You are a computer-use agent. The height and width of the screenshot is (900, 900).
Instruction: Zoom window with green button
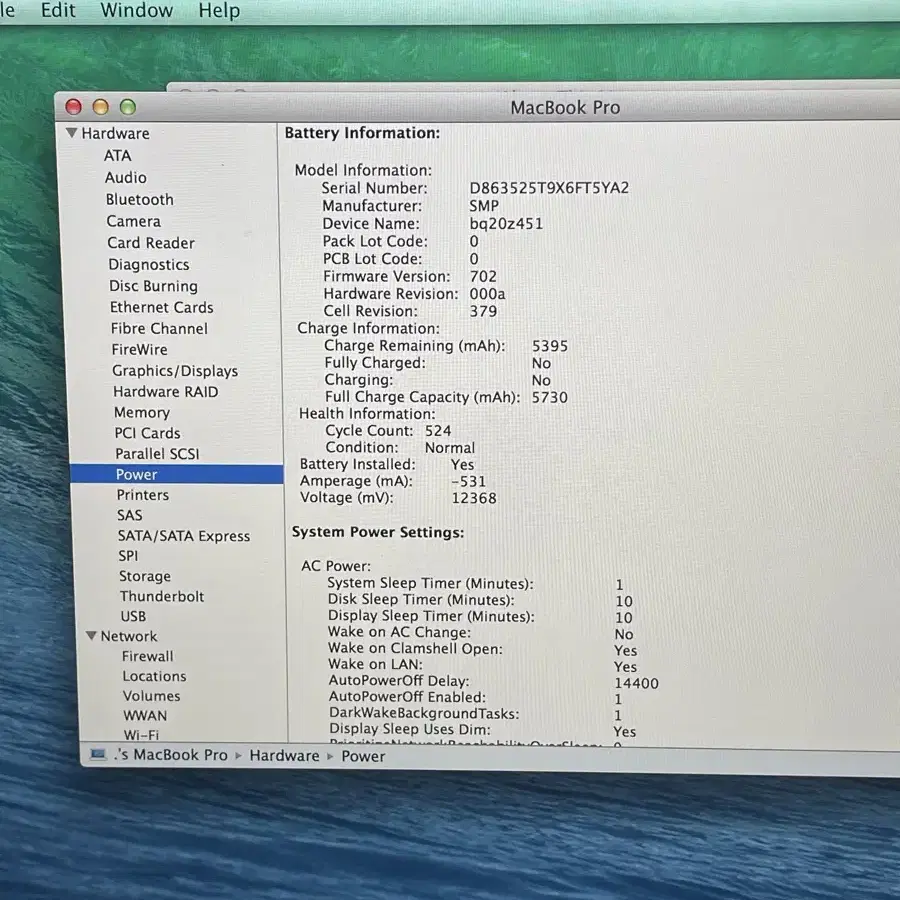point(127,107)
